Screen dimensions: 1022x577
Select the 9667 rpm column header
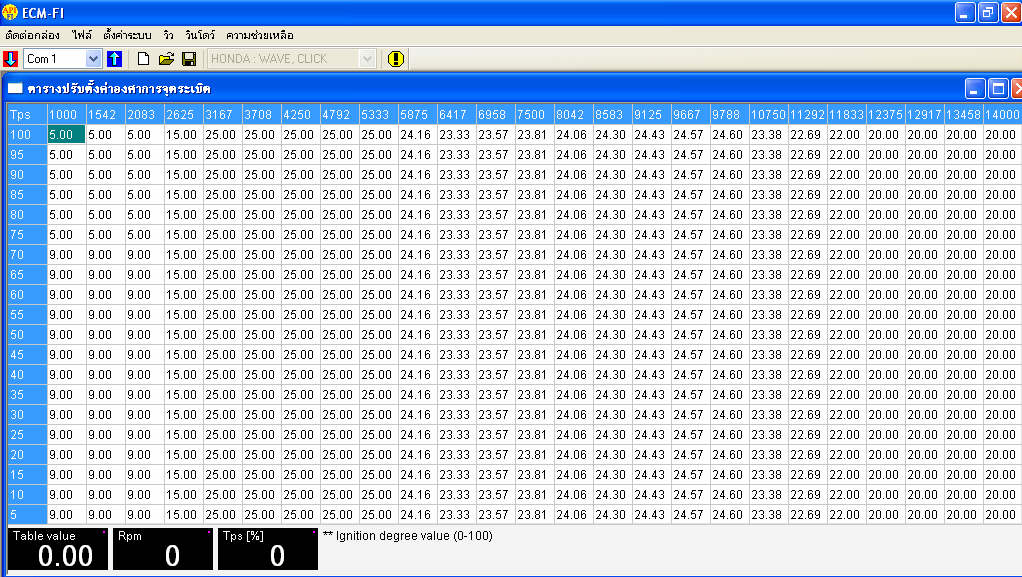coord(690,114)
